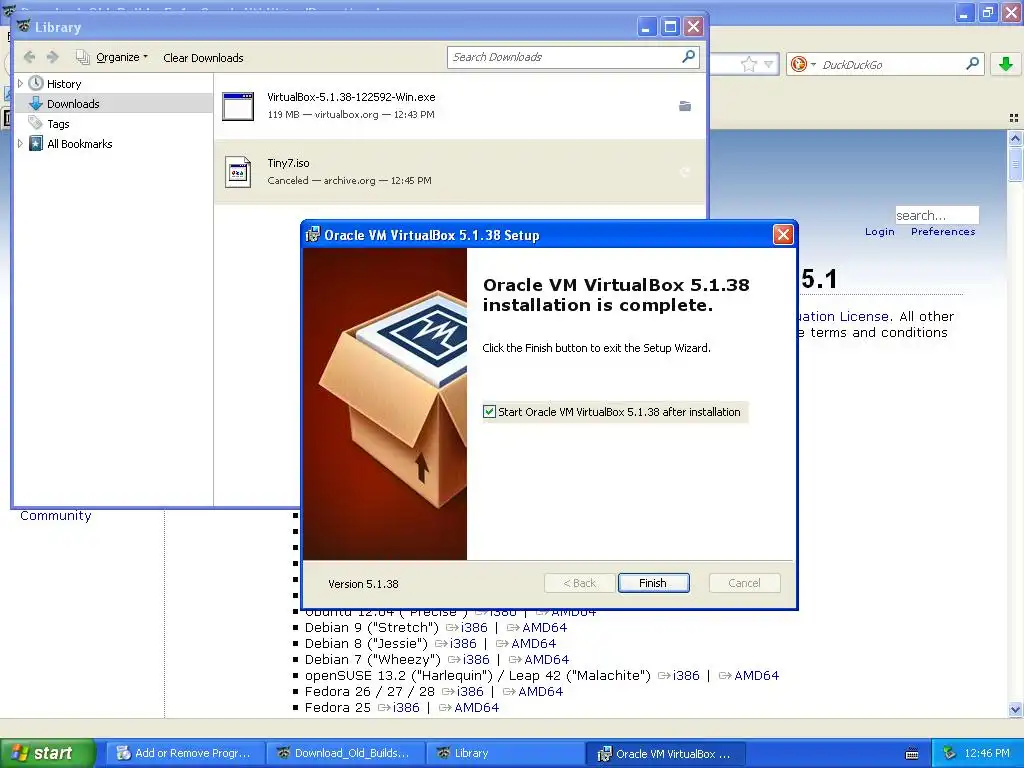This screenshot has height=768, width=1024.
Task: Click Clear Downloads in Library
Action: pos(203,58)
